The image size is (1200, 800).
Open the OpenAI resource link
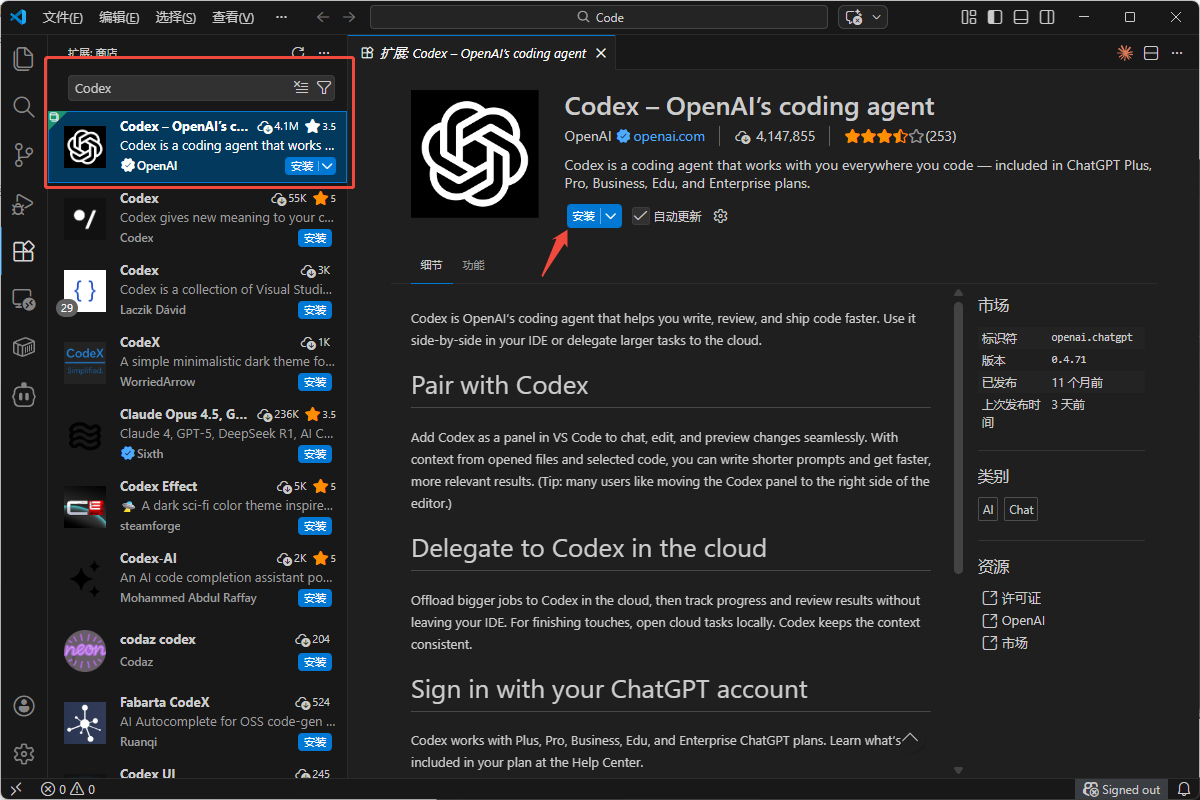pos(1013,620)
